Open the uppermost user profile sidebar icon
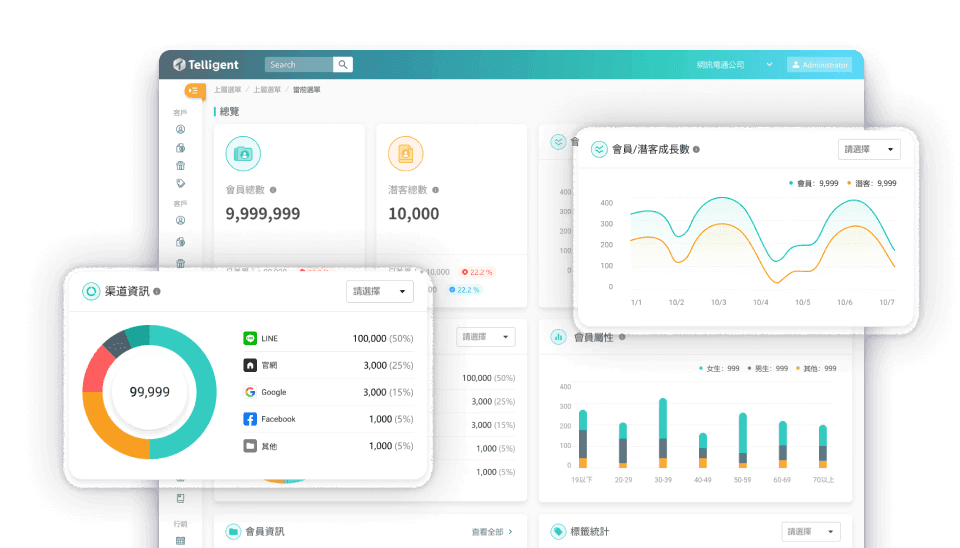Viewport: 960px width, 548px height. pos(181,129)
